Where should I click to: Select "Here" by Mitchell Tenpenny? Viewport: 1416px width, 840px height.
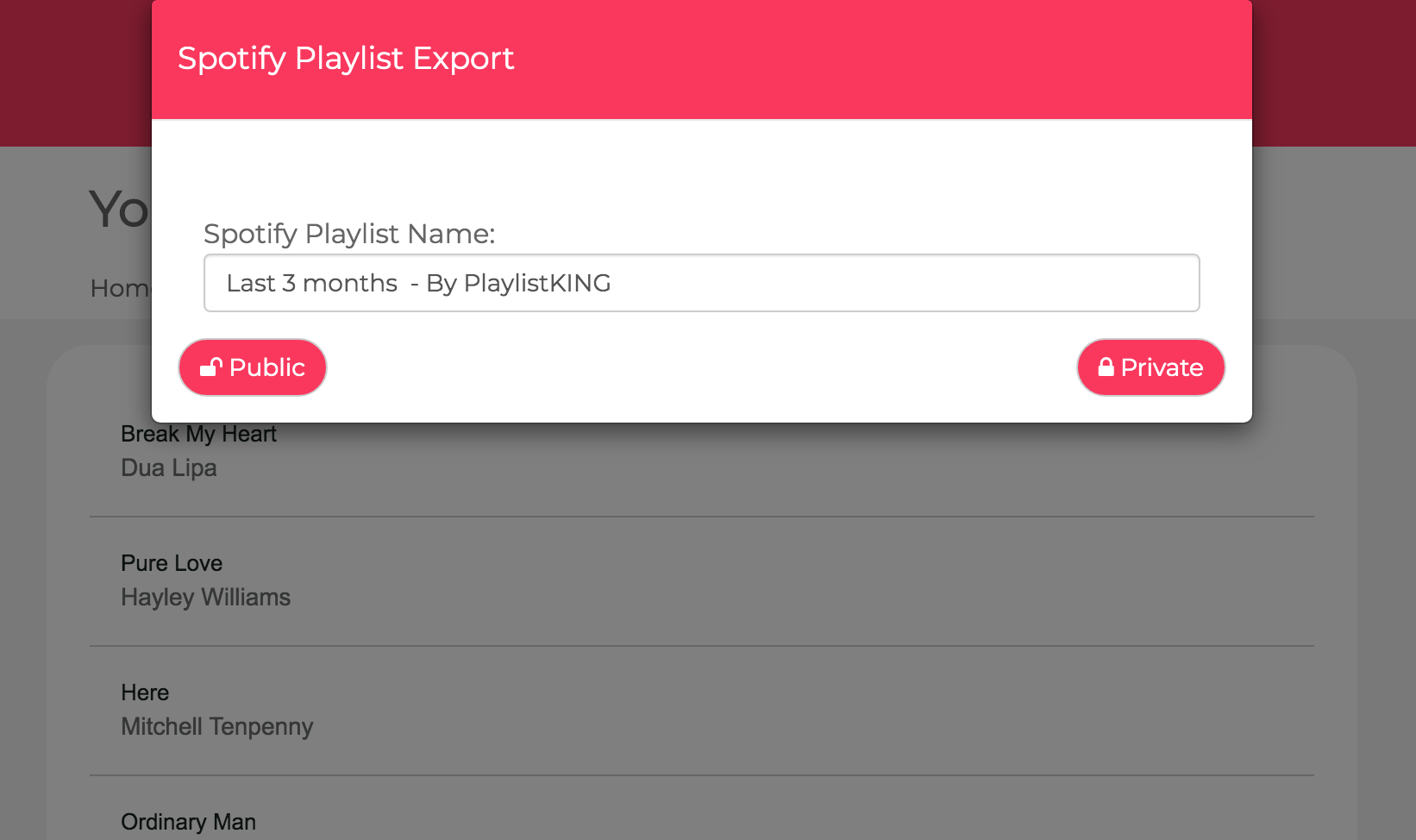(144, 692)
